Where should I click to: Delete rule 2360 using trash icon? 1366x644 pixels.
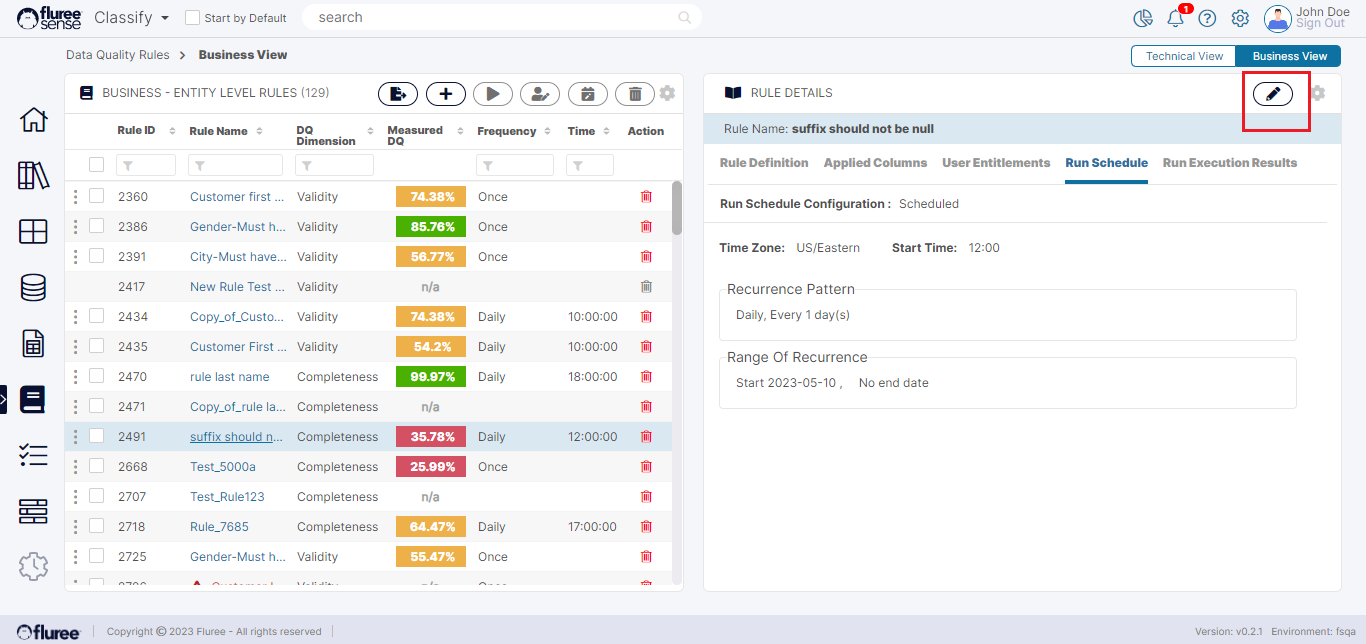pos(646,197)
